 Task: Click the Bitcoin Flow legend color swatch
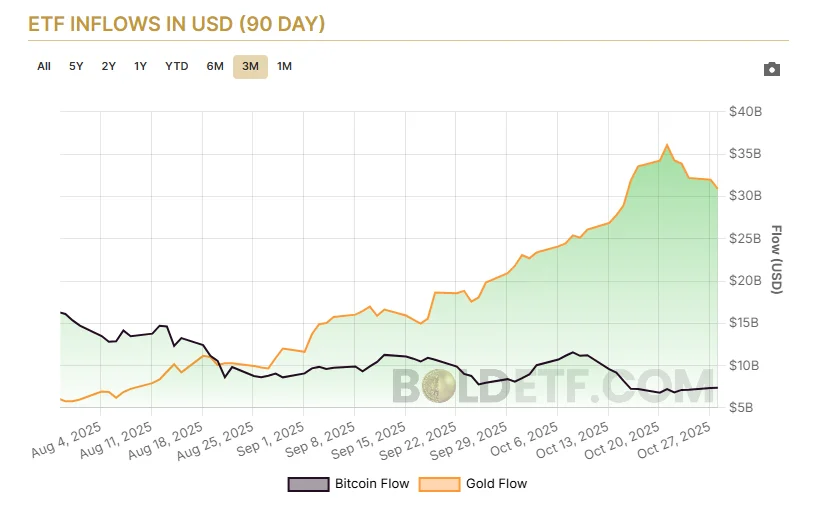click(x=308, y=484)
